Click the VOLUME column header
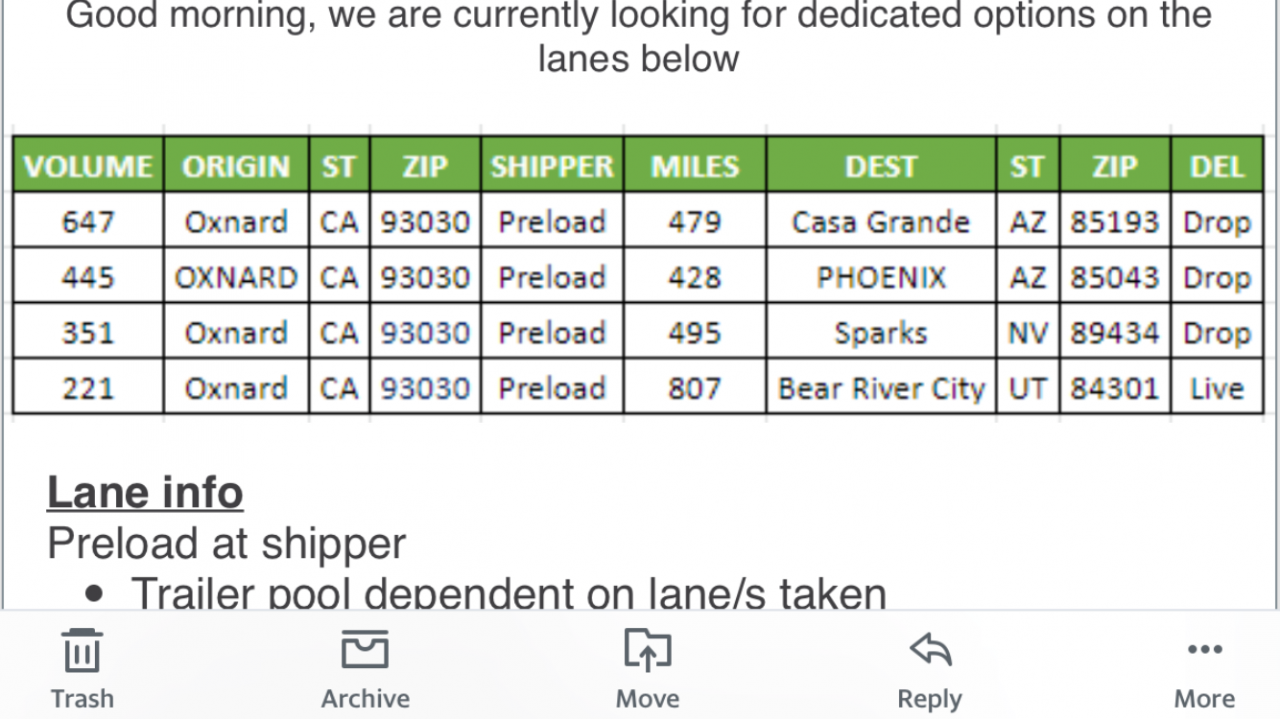 coord(88,166)
